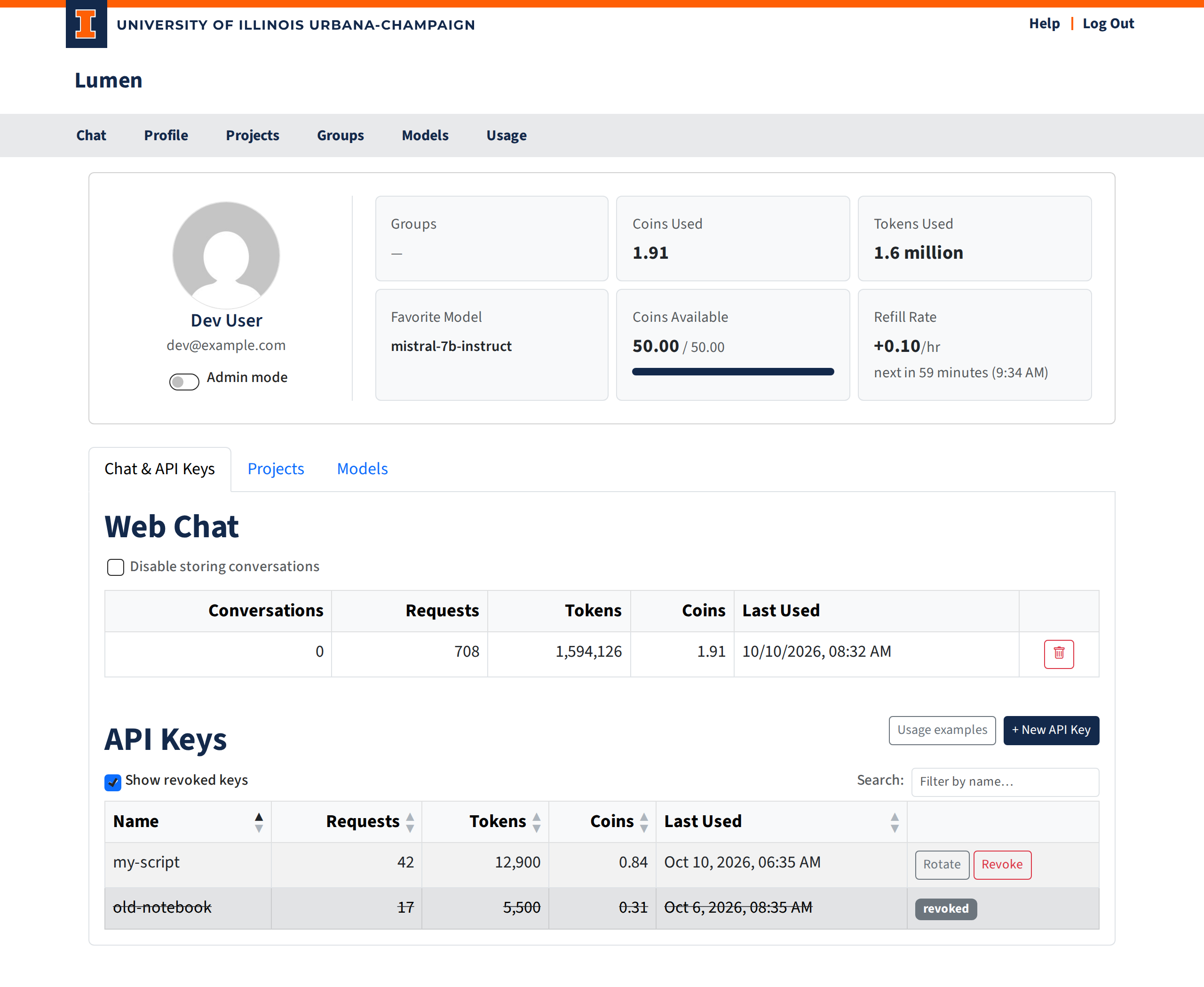This screenshot has width=1204, height=987.
Task: Click the Lumen site title
Action: 109,80
